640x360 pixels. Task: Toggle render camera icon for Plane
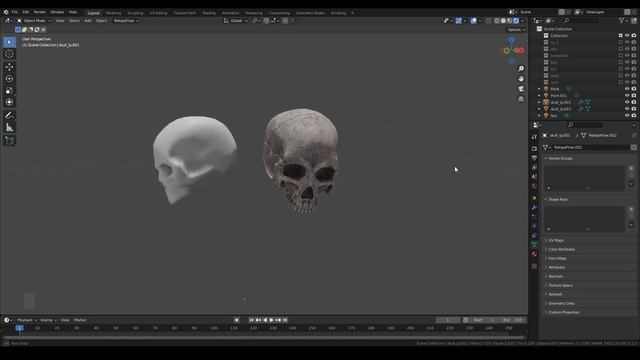633,89
